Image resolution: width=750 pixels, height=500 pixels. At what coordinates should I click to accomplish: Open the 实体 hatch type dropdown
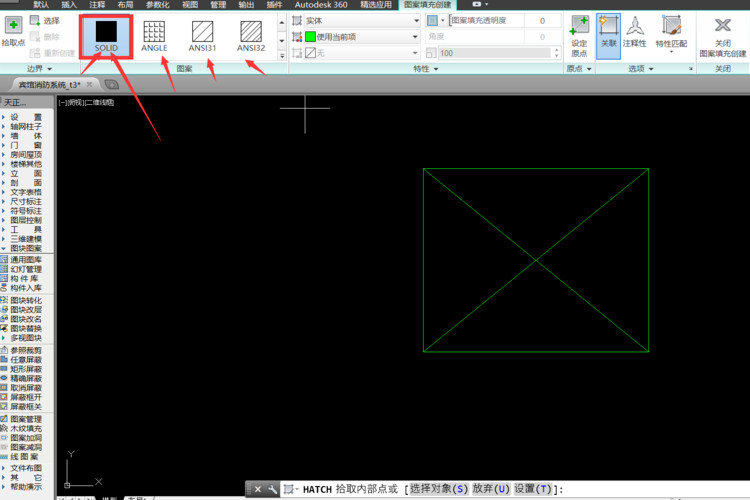pyautogui.click(x=416, y=21)
